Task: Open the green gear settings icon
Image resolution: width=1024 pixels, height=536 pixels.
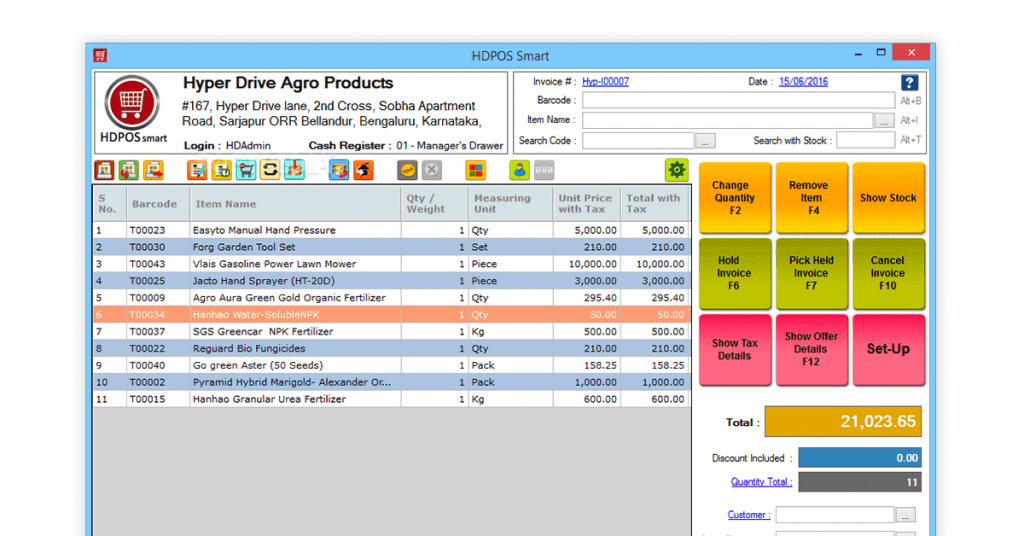Action: (677, 170)
